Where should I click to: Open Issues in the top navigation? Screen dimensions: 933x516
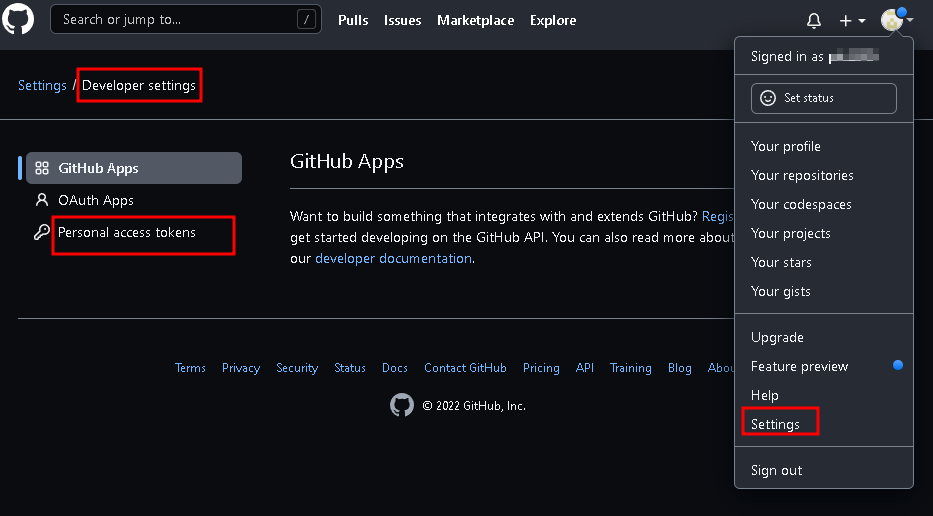tap(402, 20)
